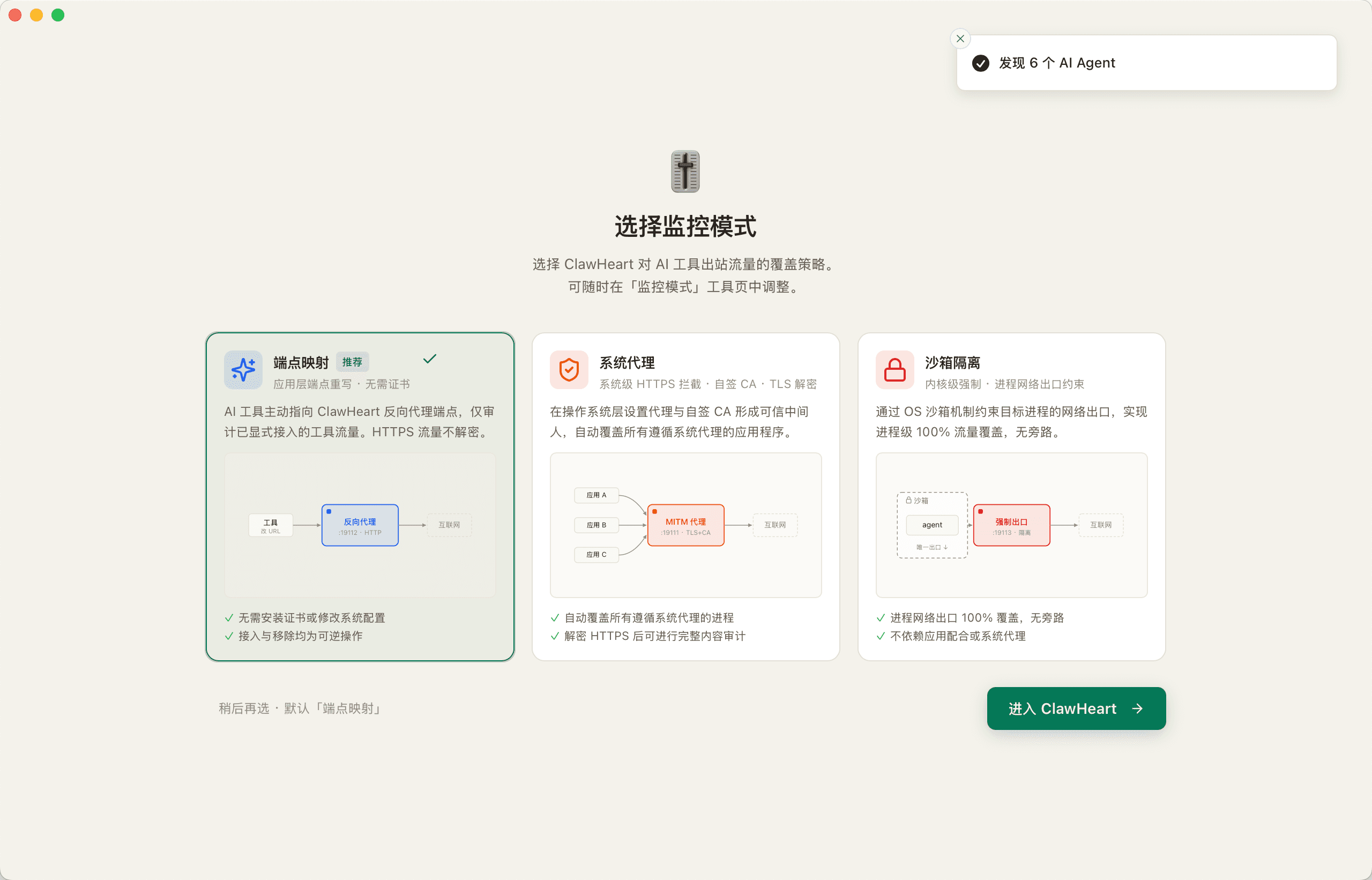This screenshot has height=880, width=1372.
Task: Click the subtitle 应用层端点重写 · 无需证书
Action: pos(342,384)
